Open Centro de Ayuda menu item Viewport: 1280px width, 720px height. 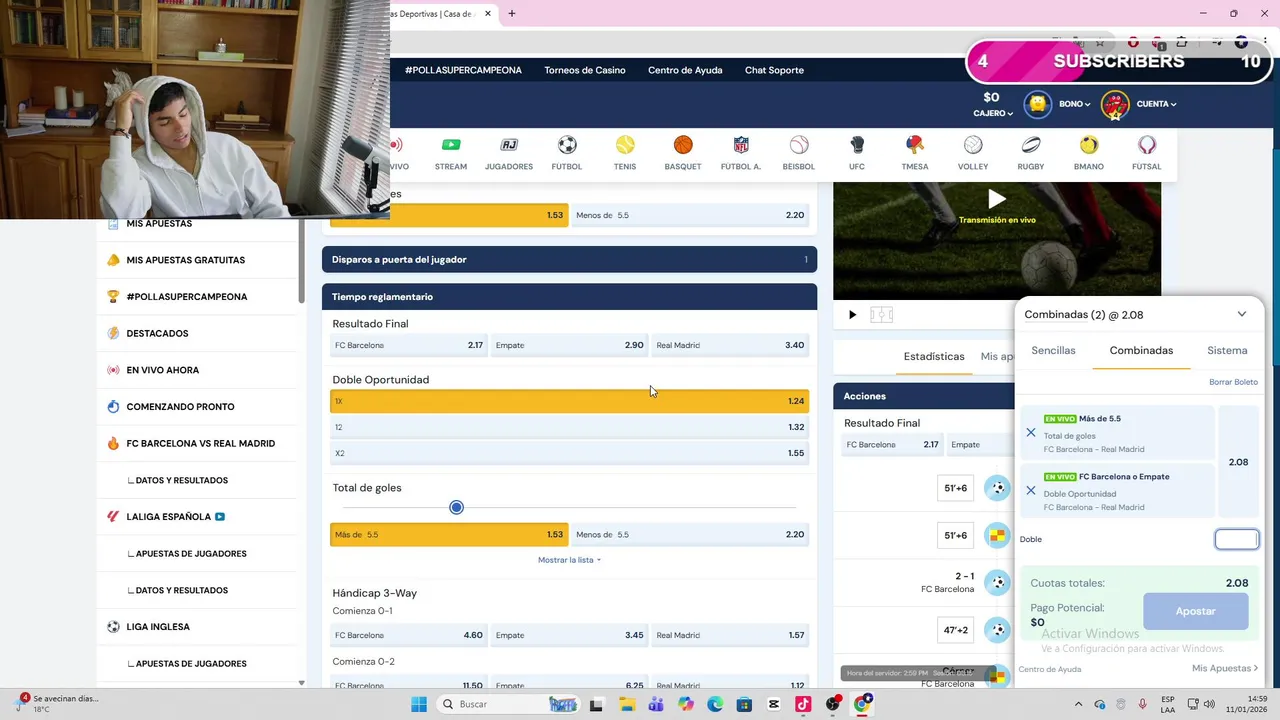tap(685, 70)
